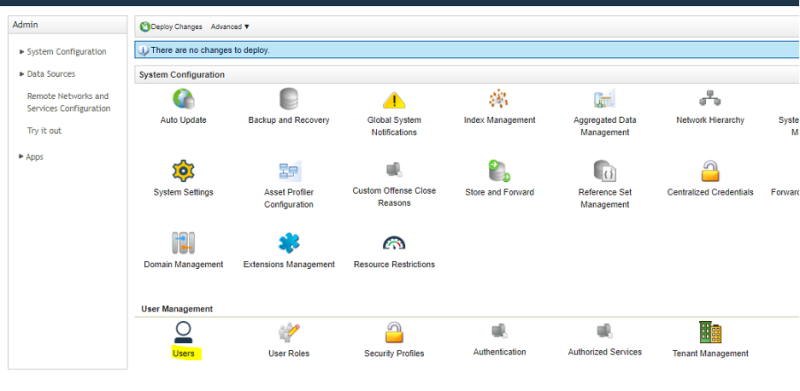Viewport: 800px width, 391px height.
Task: Open System Settings gear icon
Action: click(x=183, y=170)
